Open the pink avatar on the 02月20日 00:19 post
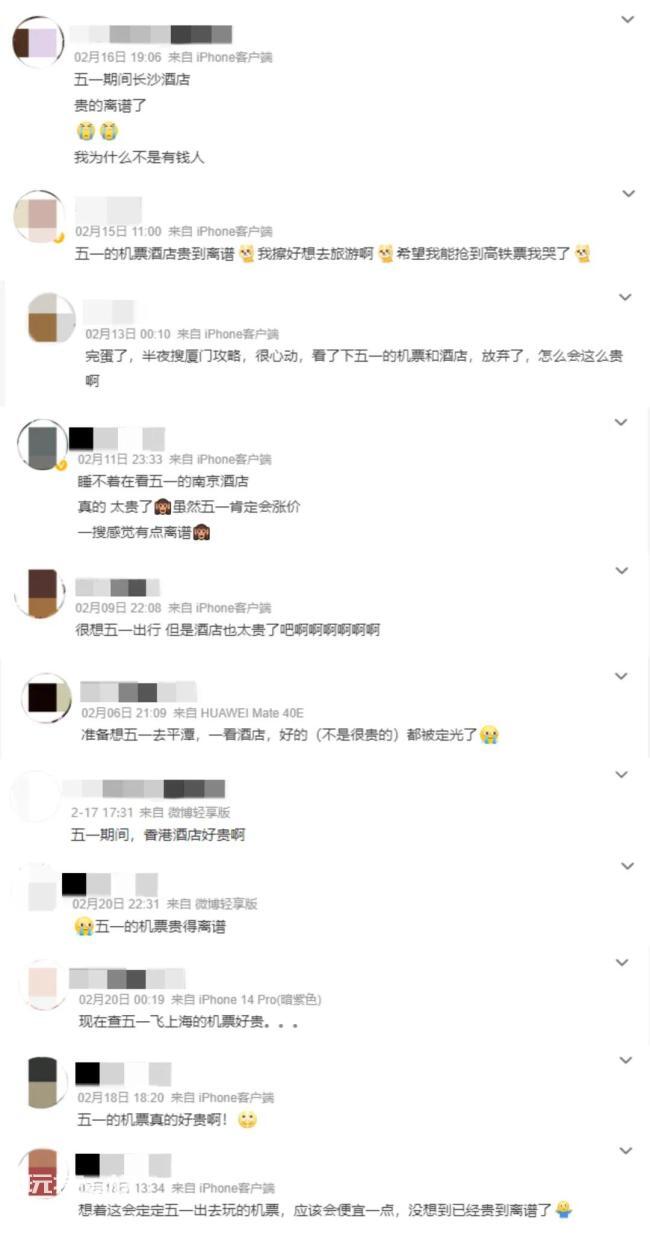Viewport: 650px width, 1234px height. [44, 984]
